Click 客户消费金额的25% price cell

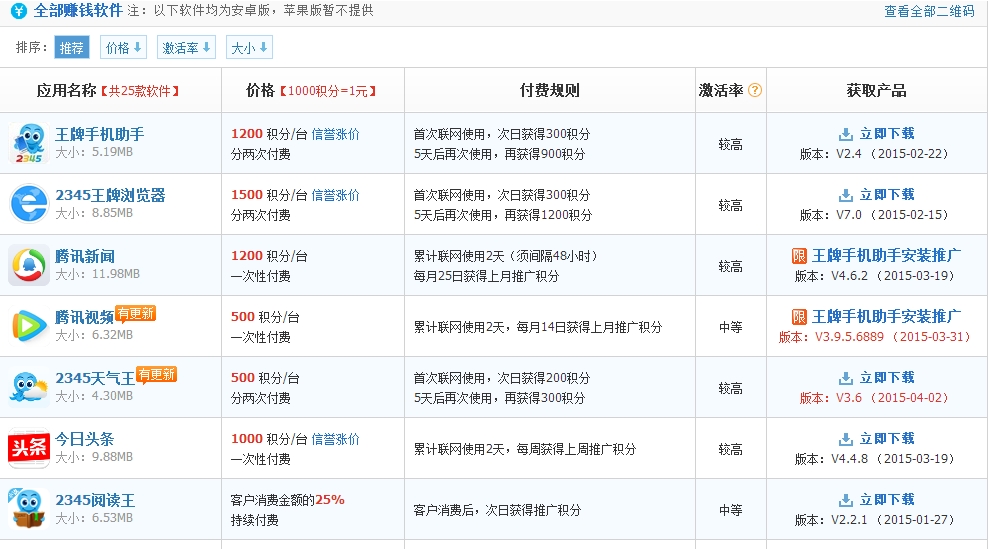coord(287,500)
